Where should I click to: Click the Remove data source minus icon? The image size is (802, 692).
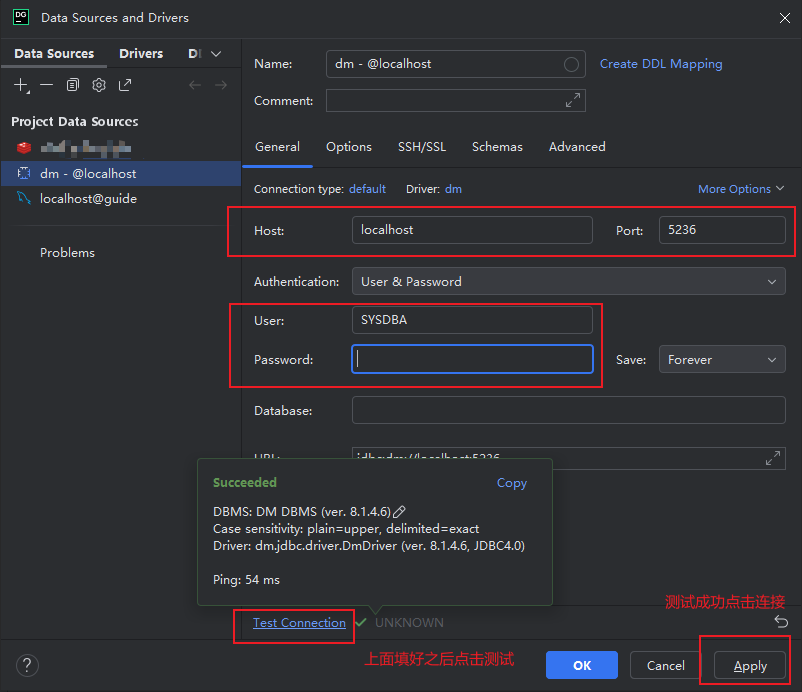(x=47, y=85)
